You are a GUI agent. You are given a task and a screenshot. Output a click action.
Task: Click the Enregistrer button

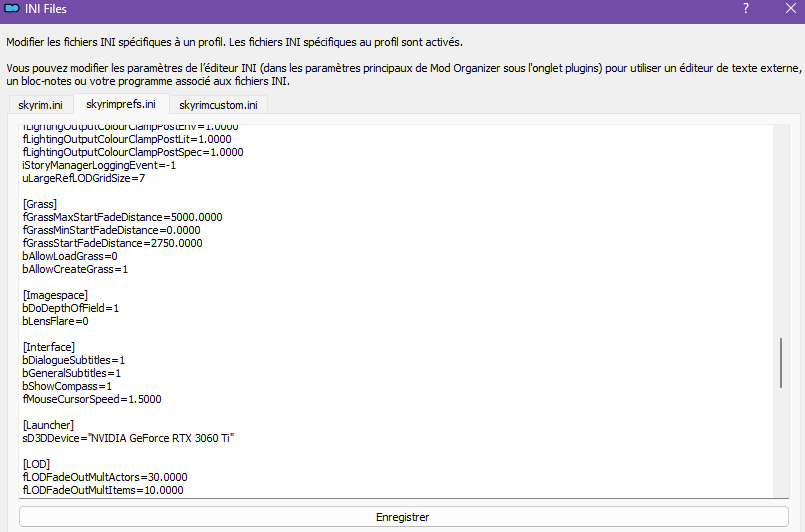(404, 517)
